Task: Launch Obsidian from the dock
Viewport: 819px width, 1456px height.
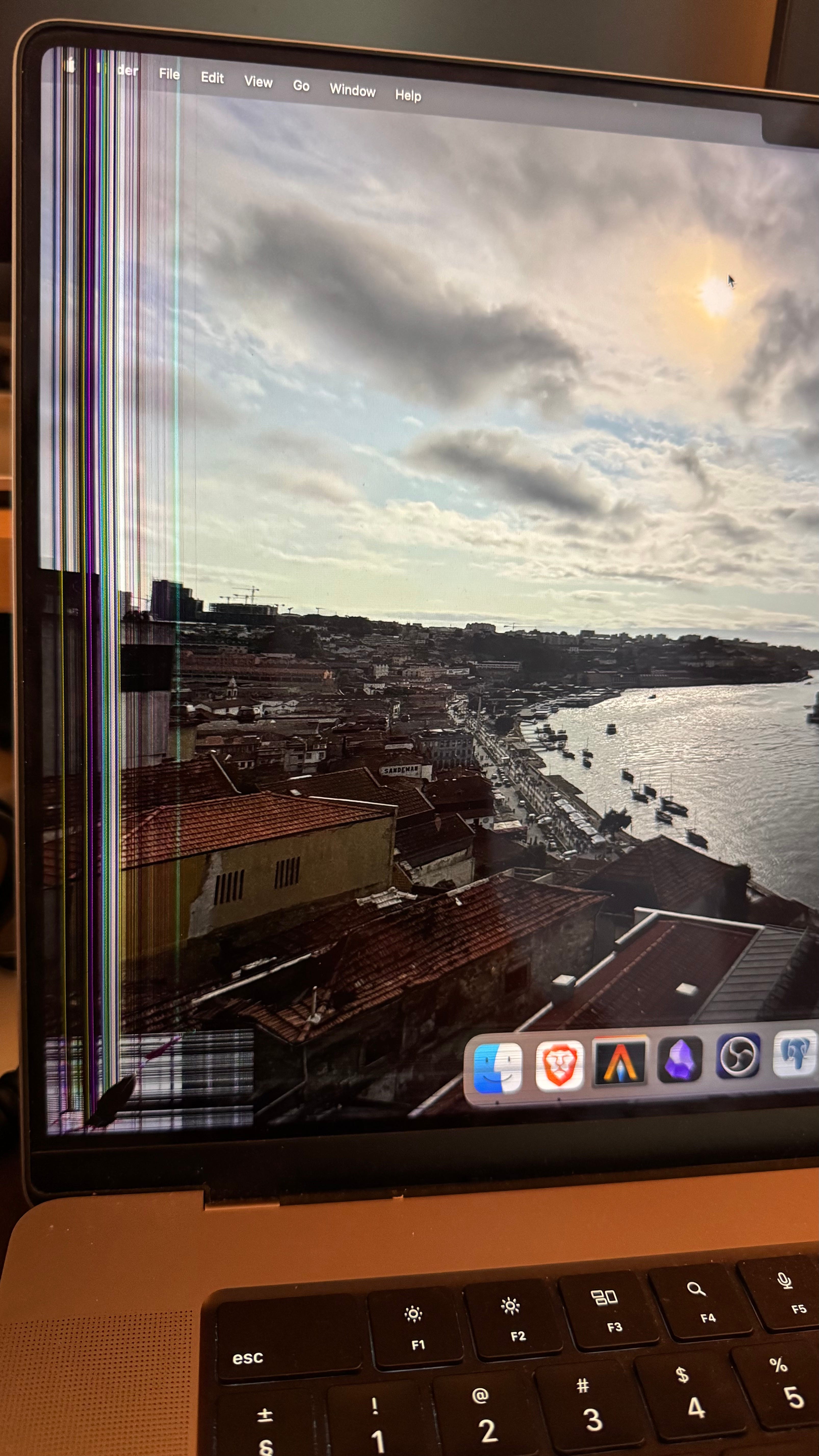Action: (x=680, y=1059)
